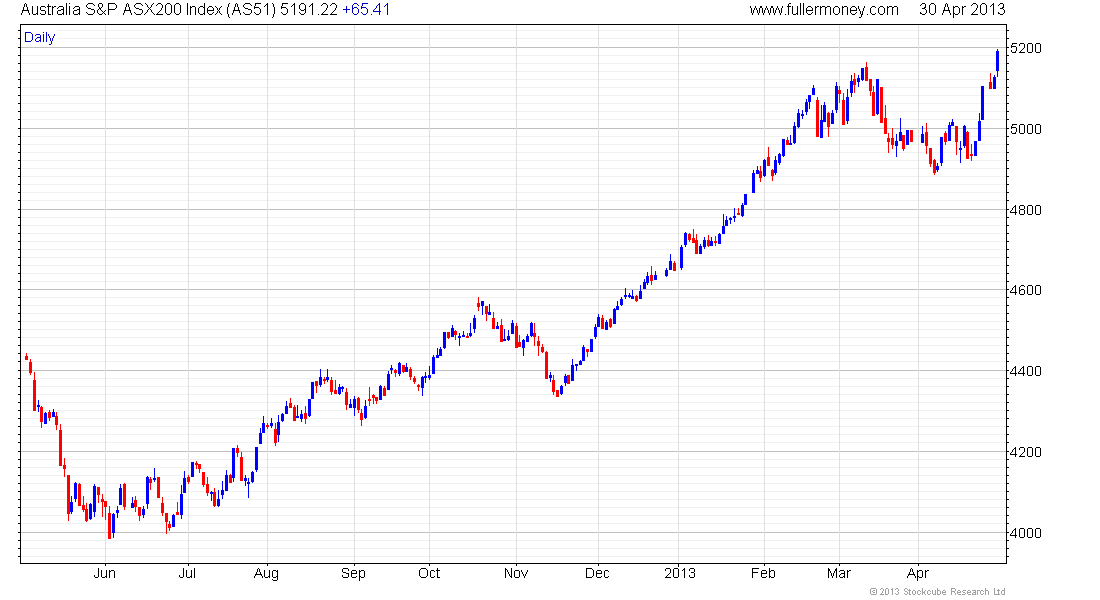The width and height of the screenshot is (1100, 600).
Task: Click the Dec label on time axis
Action: tap(597, 573)
